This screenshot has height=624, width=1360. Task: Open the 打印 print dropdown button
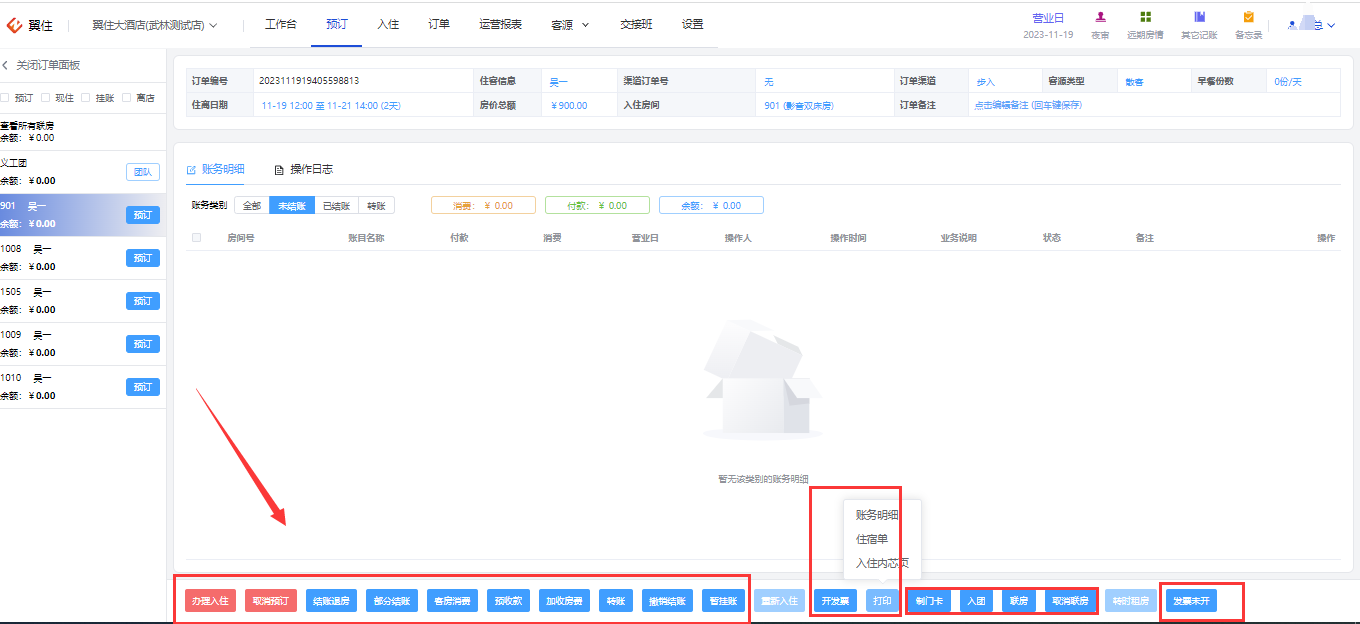882,601
